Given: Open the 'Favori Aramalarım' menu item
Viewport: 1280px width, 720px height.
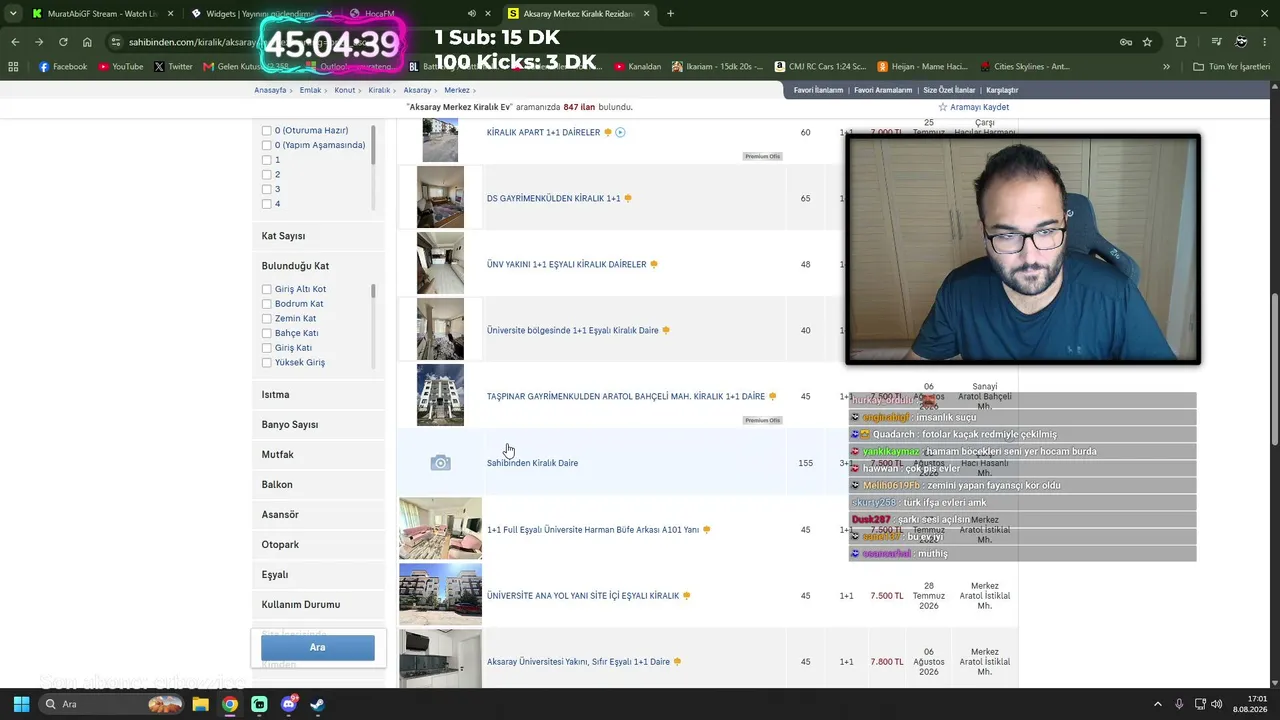Looking at the screenshot, I should [x=883, y=90].
